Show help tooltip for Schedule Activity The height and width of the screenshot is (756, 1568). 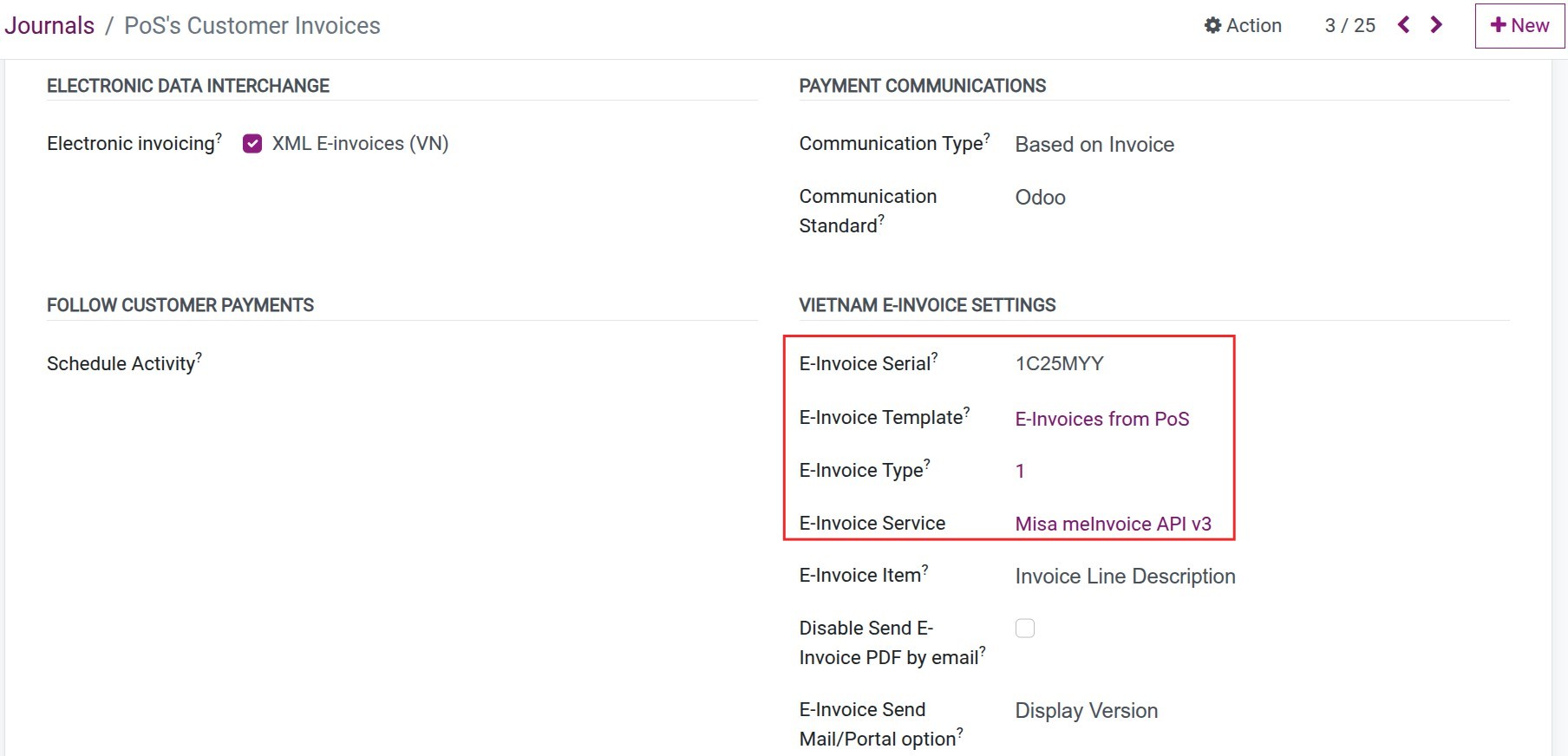pos(199,357)
